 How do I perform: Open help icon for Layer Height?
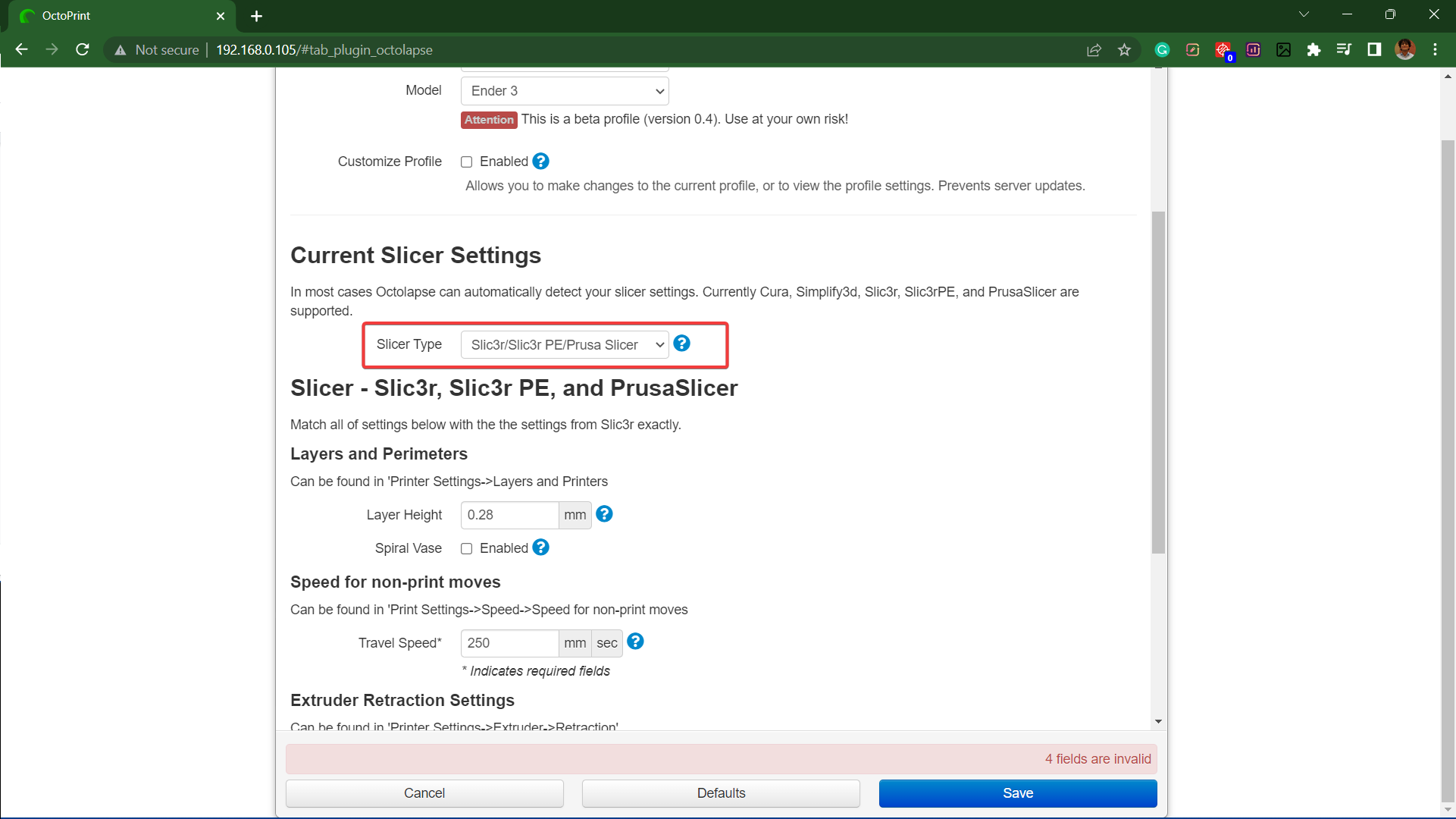point(604,514)
